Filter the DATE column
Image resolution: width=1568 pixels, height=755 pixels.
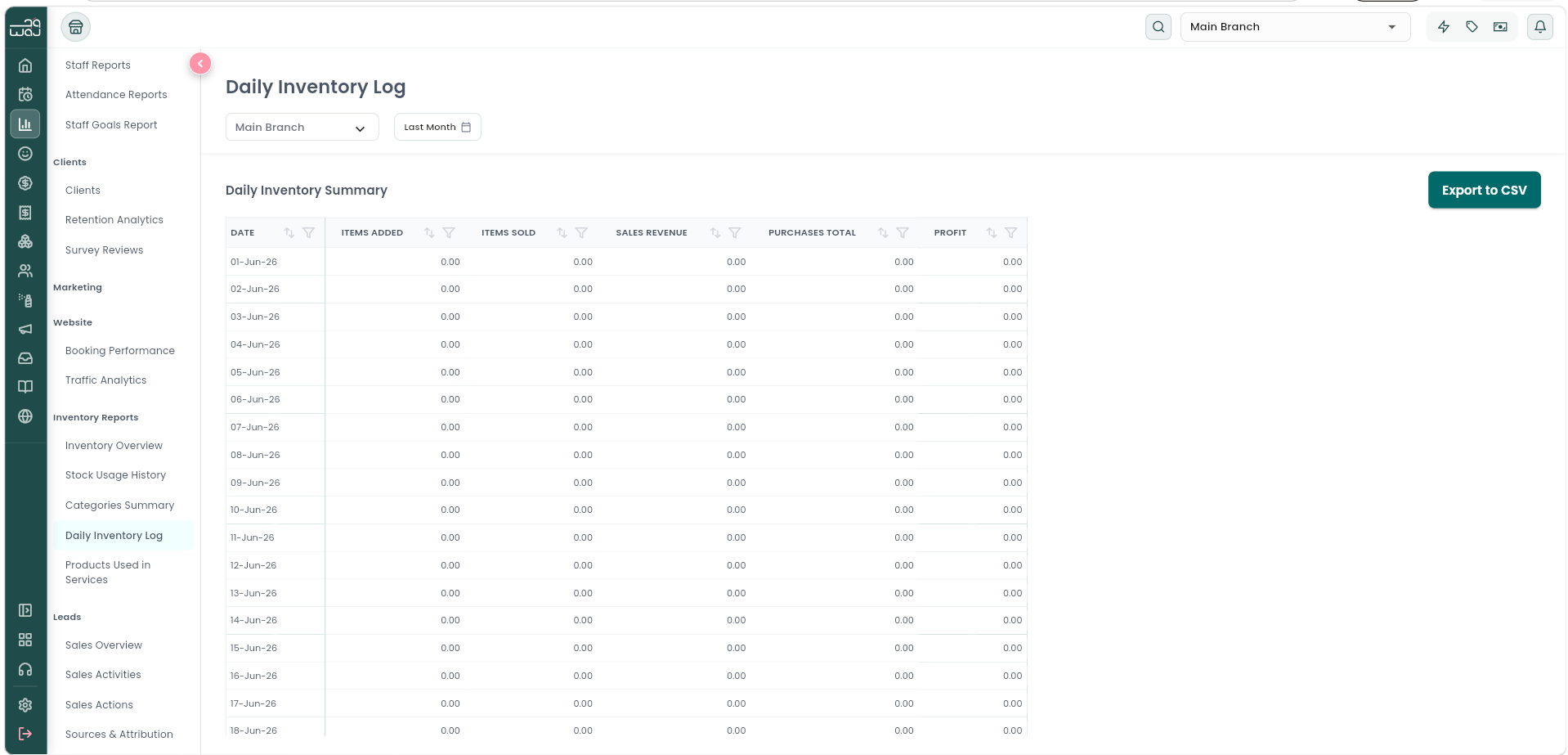pos(309,233)
